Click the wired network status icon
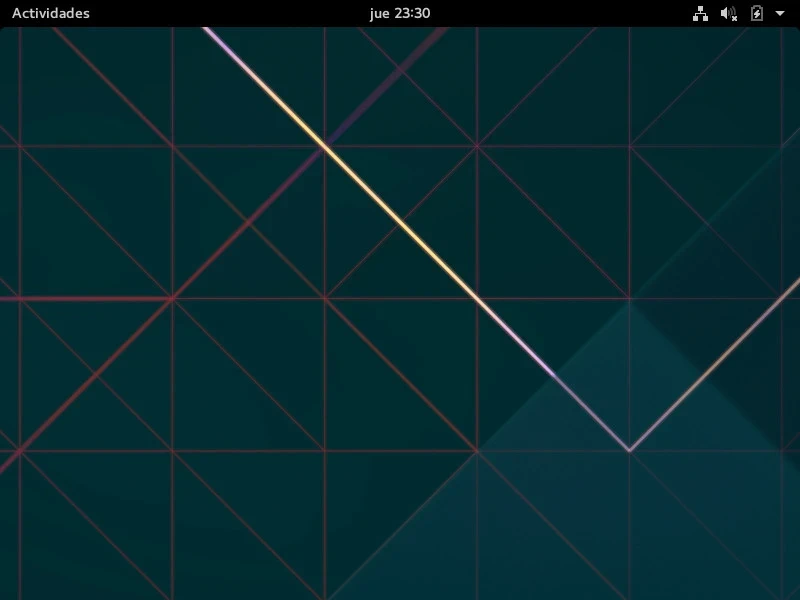The height and width of the screenshot is (600, 800). (x=700, y=13)
